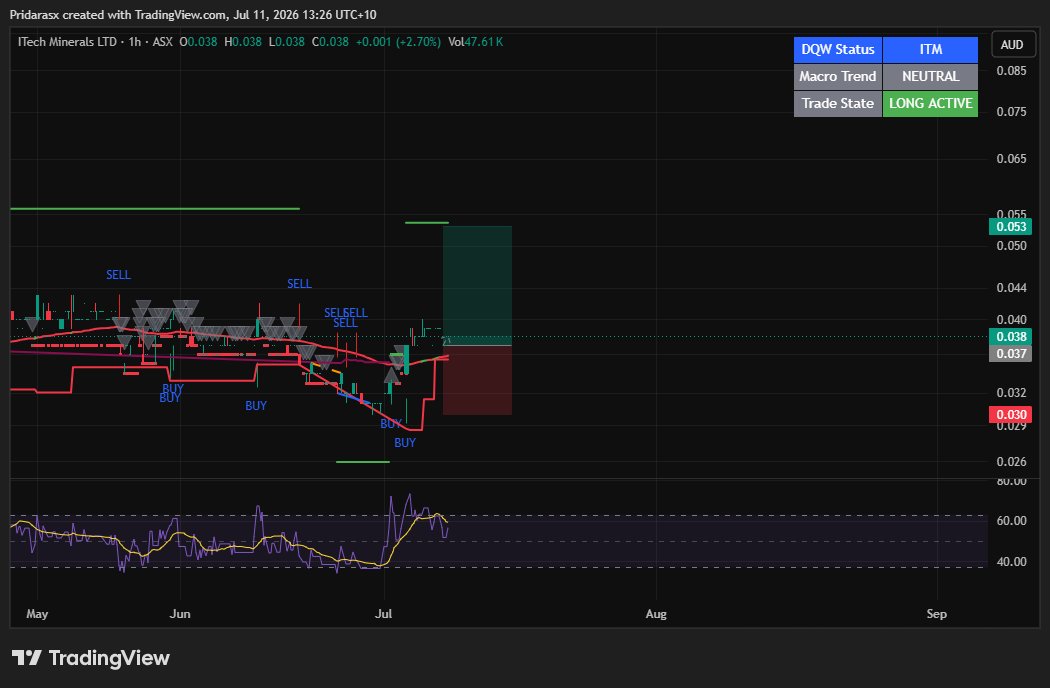Click the AUD currency button
Screen dimensions: 1050x688
click(1012, 45)
